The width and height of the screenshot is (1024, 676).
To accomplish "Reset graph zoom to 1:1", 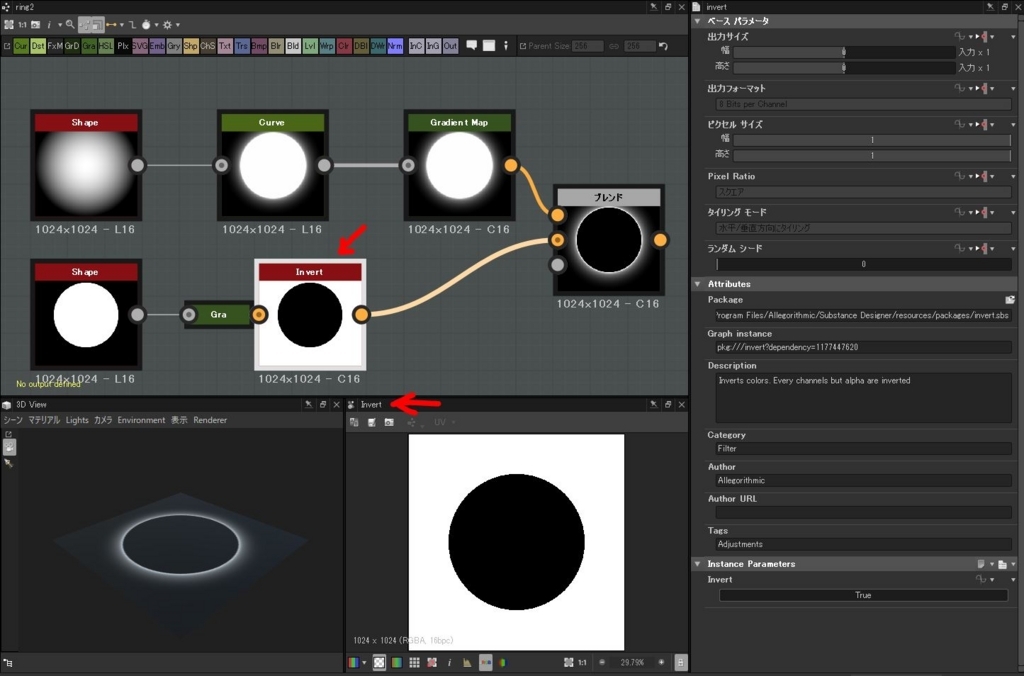I will click(22, 25).
